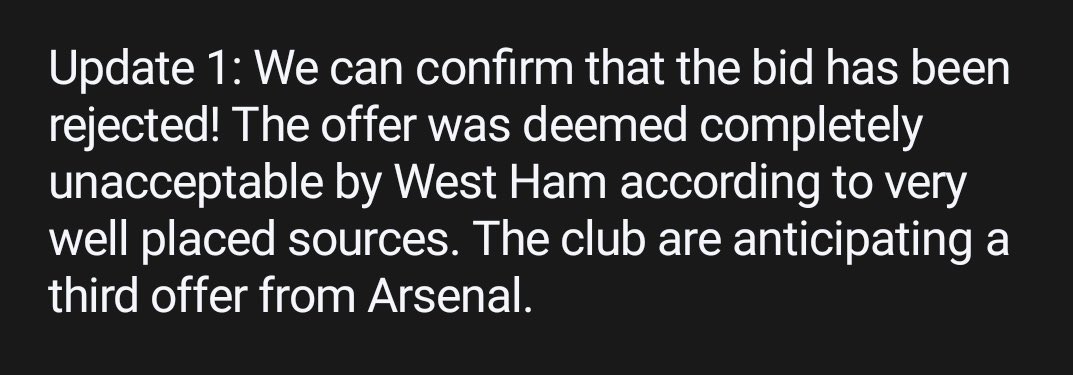Click the word 'Arsenal.' at the end
The image size is (1073, 375).
450,296
